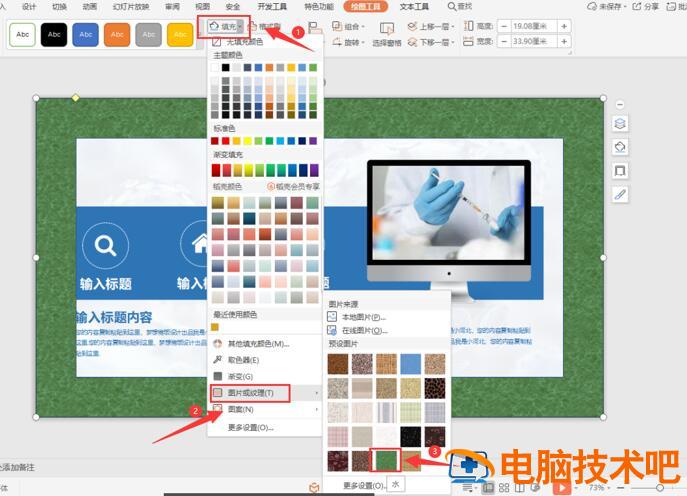Select the orange Abc shape style preset
The image size is (687, 496).
coord(117,34)
